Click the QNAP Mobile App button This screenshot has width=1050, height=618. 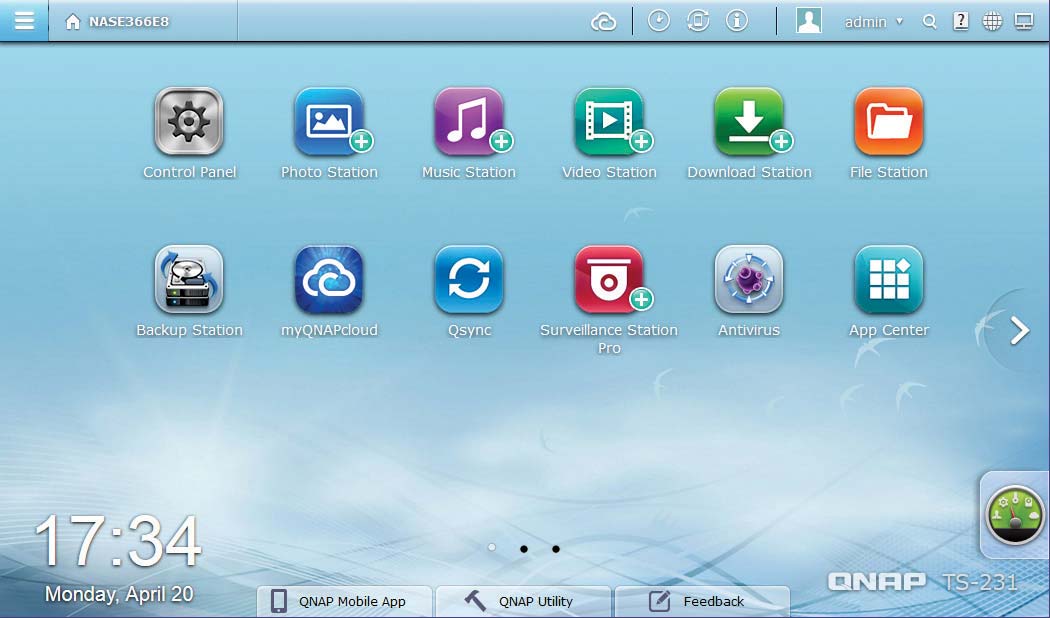[x=344, y=601]
